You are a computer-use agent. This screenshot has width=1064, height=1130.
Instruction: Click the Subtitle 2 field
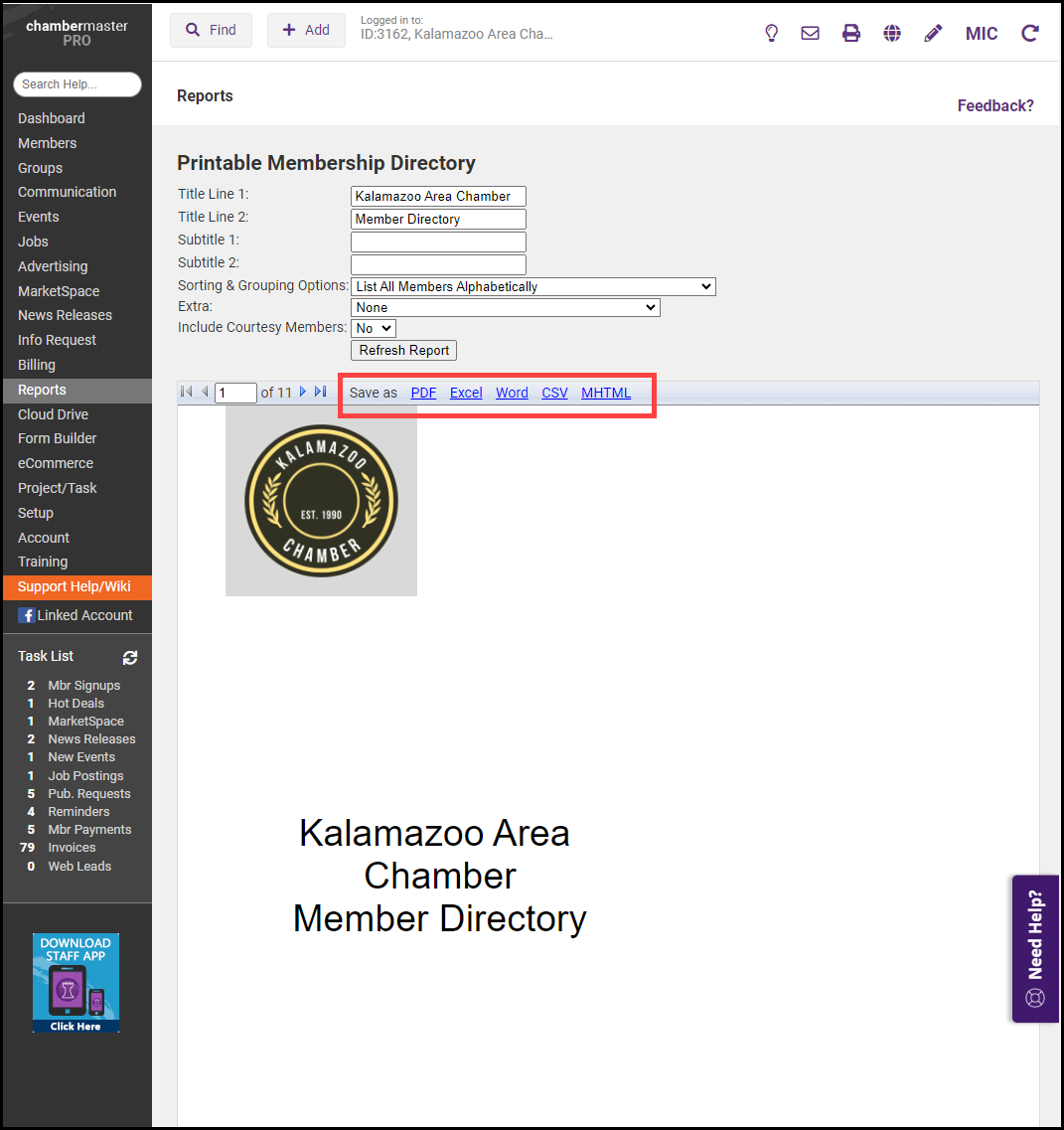pos(438,264)
